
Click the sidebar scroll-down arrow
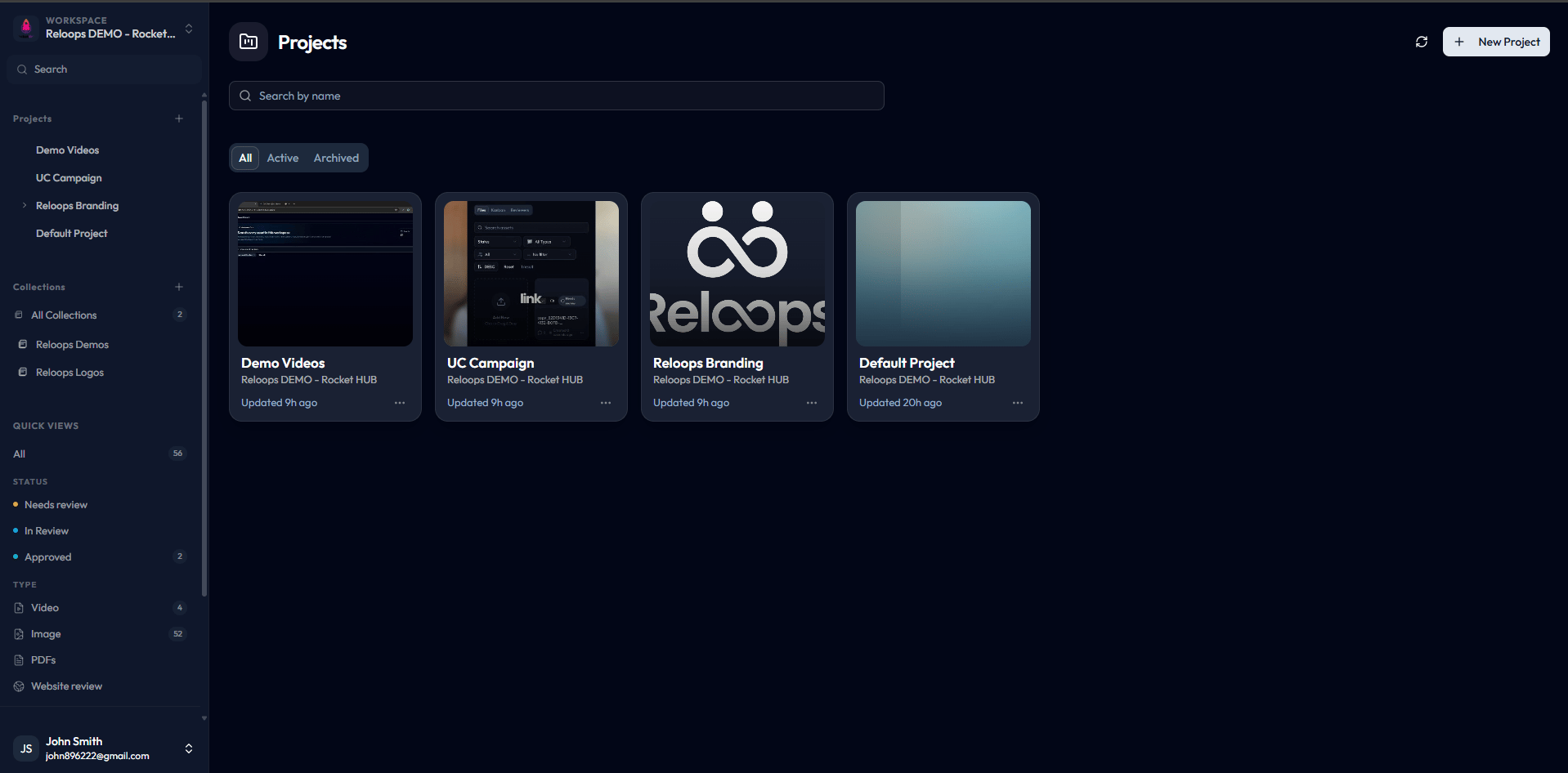tap(204, 718)
